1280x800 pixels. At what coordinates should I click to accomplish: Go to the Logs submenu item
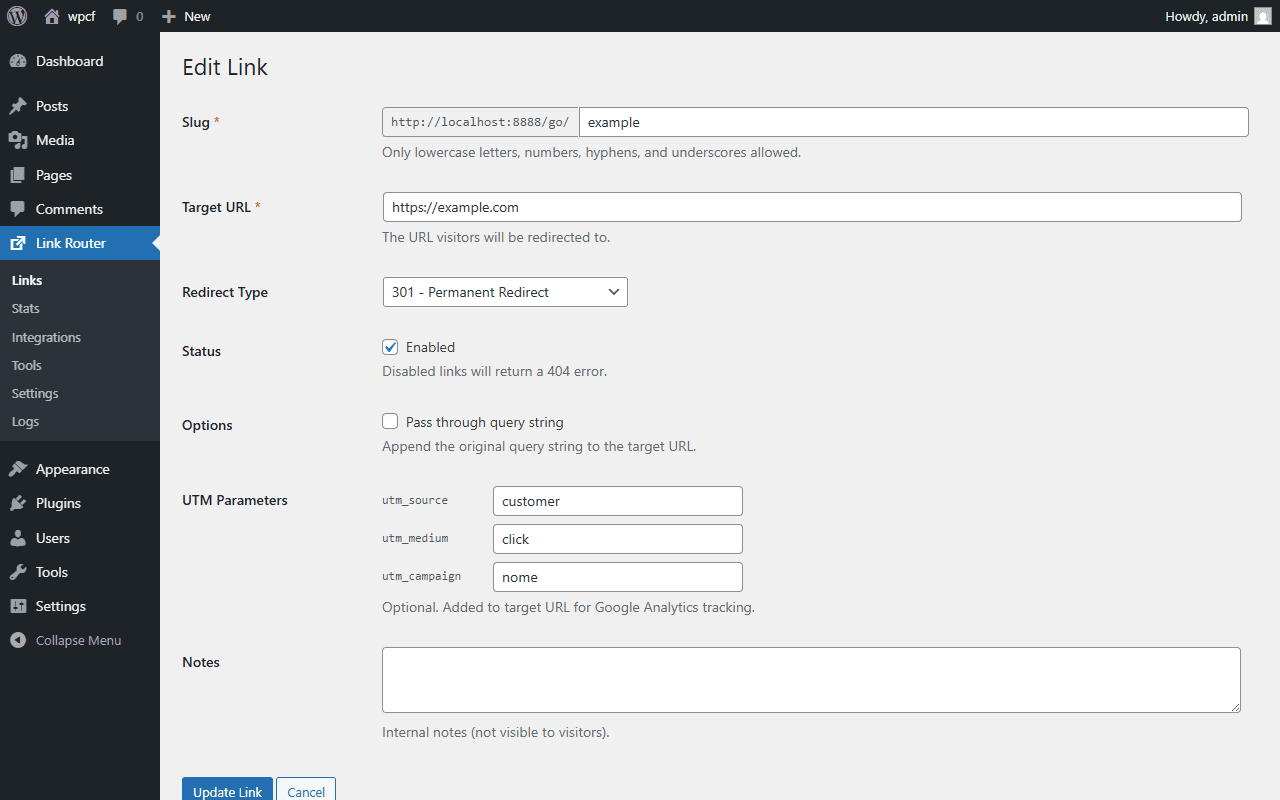tap(25, 421)
